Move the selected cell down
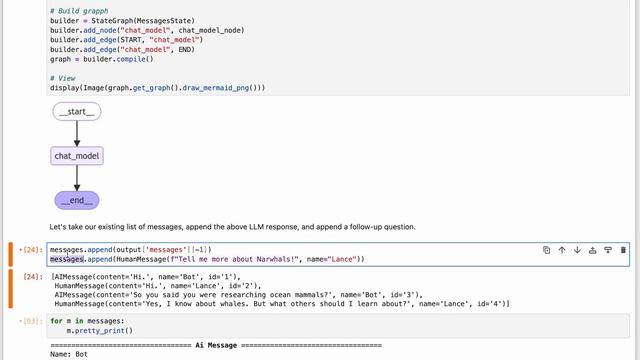Screen dimensions: 640x360 coord(577,250)
